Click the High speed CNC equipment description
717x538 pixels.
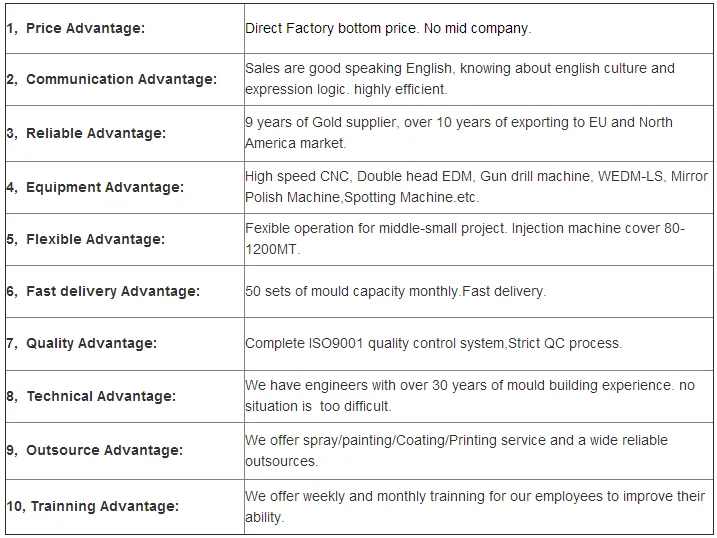(476, 186)
